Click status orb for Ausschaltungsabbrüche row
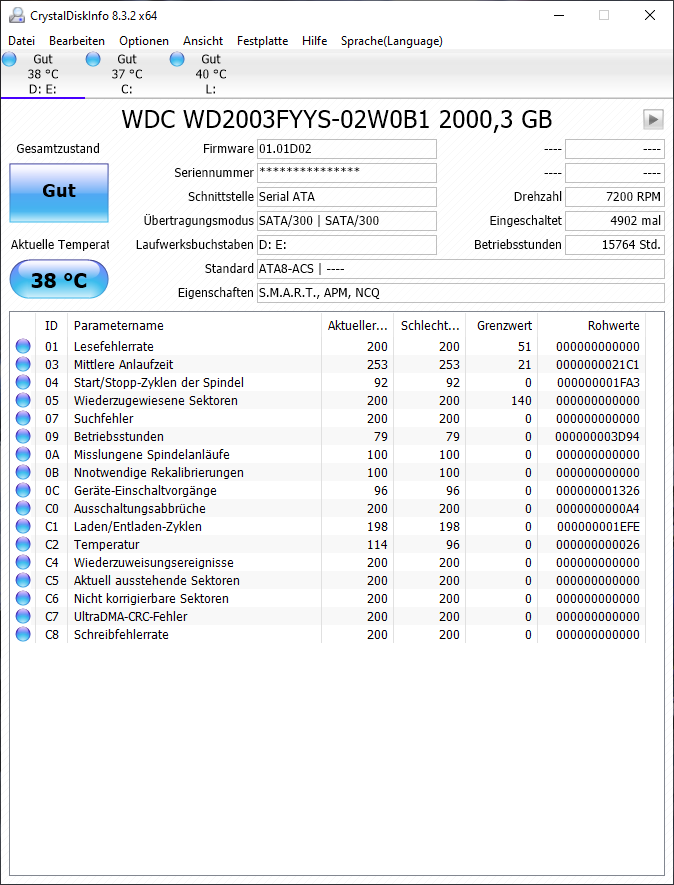Image resolution: width=674 pixels, height=885 pixels. point(23,509)
